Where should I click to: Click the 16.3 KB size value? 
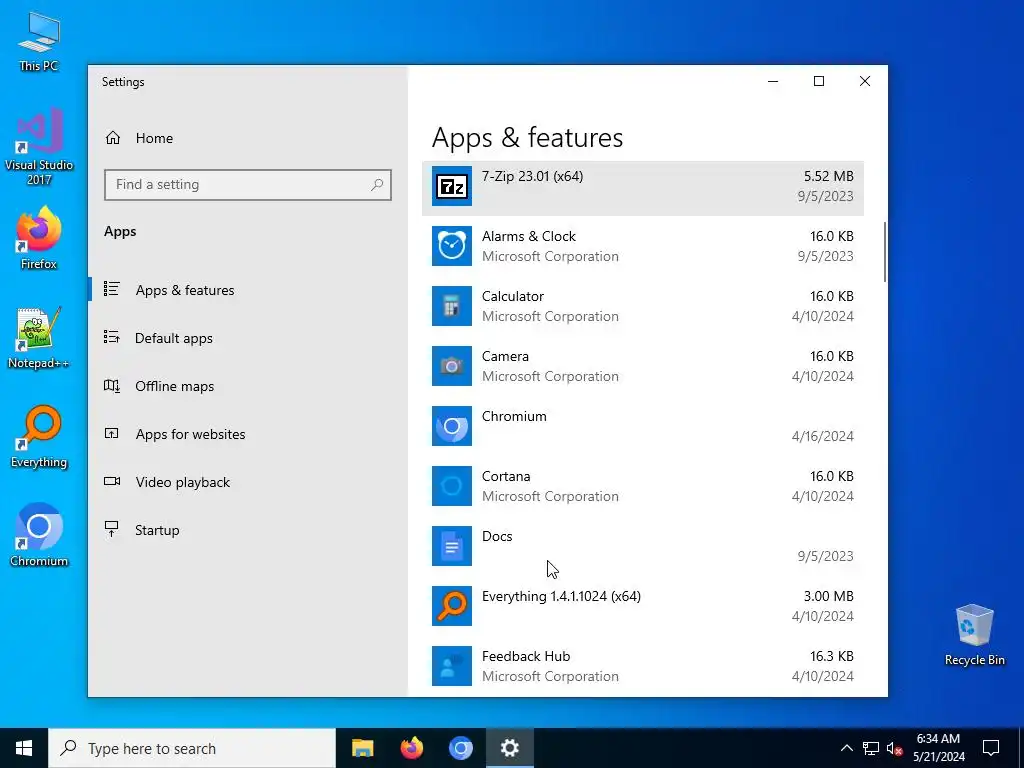coord(831,656)
